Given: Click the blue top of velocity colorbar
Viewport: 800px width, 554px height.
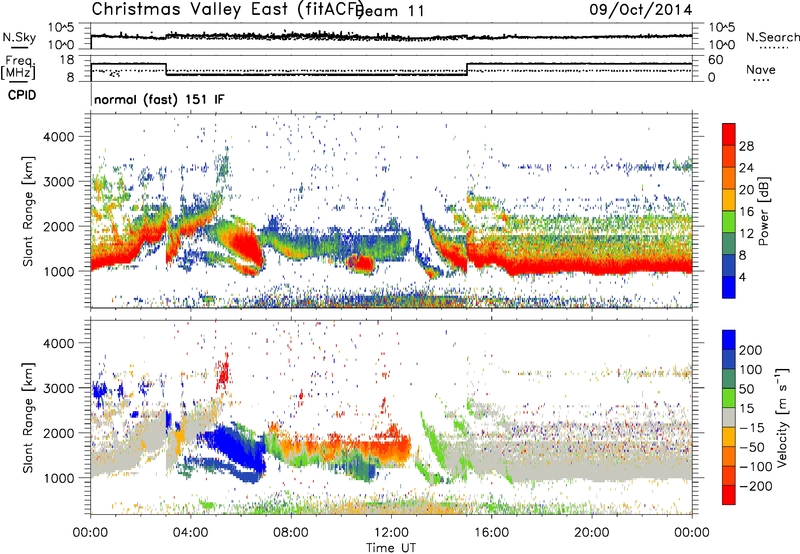Looking at the screenshot, I should coord(729,340).
